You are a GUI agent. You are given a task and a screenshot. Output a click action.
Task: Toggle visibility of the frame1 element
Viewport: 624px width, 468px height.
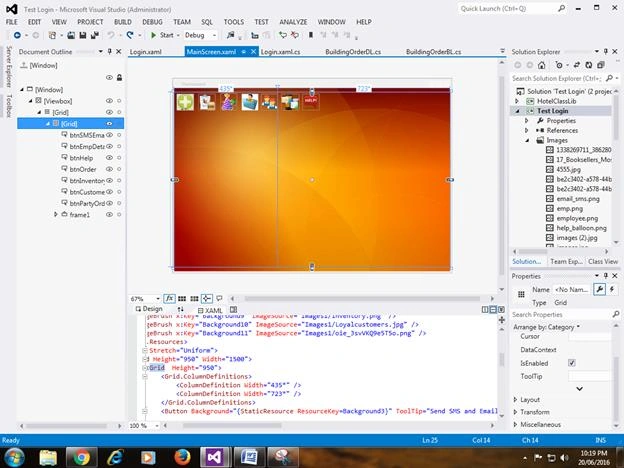point(109,214)
